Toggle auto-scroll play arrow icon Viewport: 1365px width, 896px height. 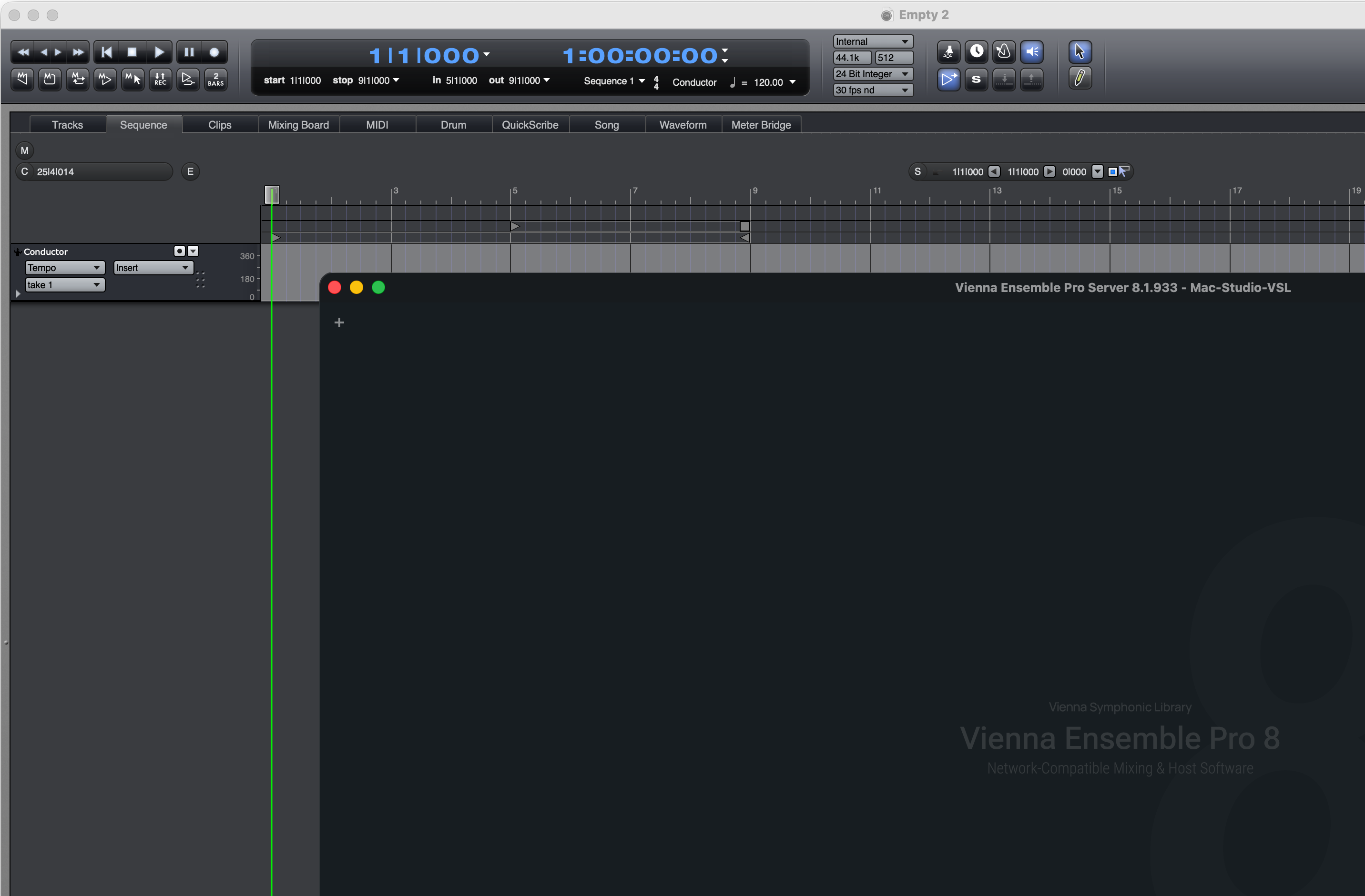948,79
